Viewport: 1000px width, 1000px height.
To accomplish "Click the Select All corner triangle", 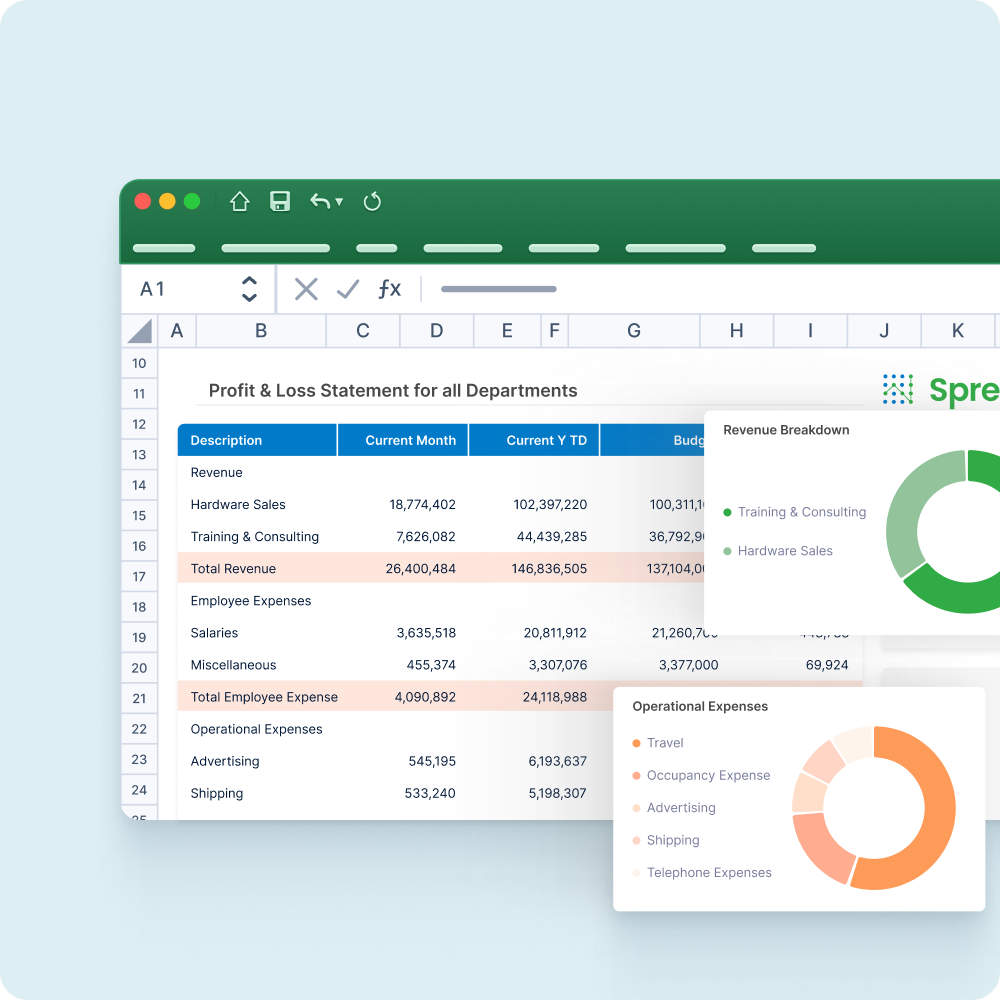I will pyautogui.click(x=140, y=331).
